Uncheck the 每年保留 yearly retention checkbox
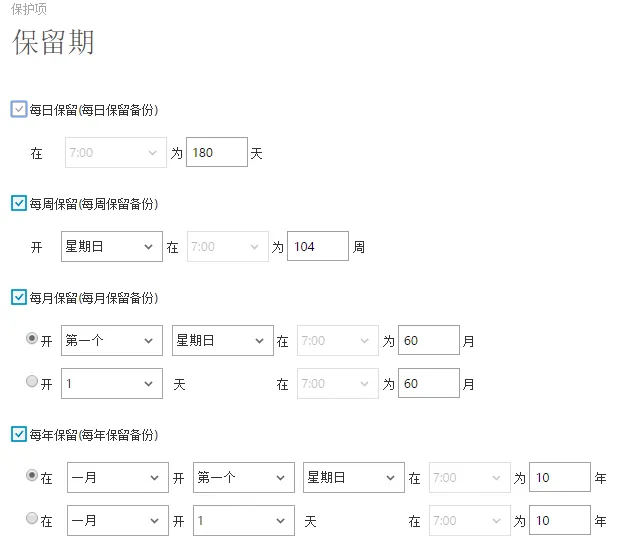Image resolution: width=625 pixels, height=547 pixels. 19,435
